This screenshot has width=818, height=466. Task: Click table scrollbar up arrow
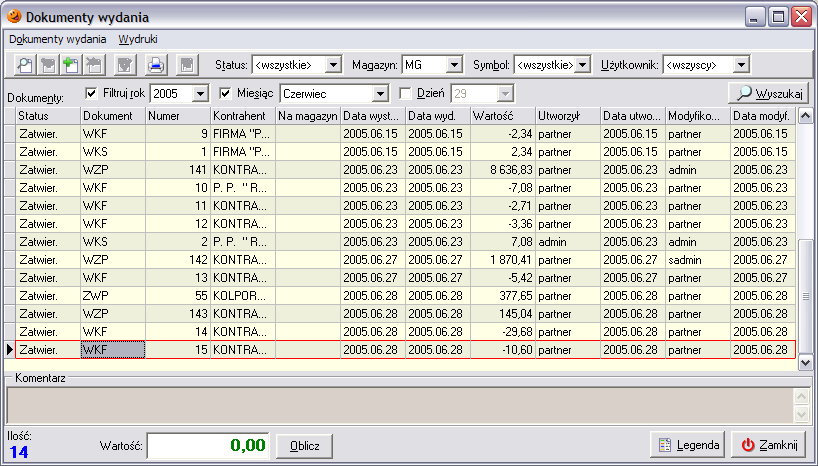pyautogui.click(x=805, y=116)
